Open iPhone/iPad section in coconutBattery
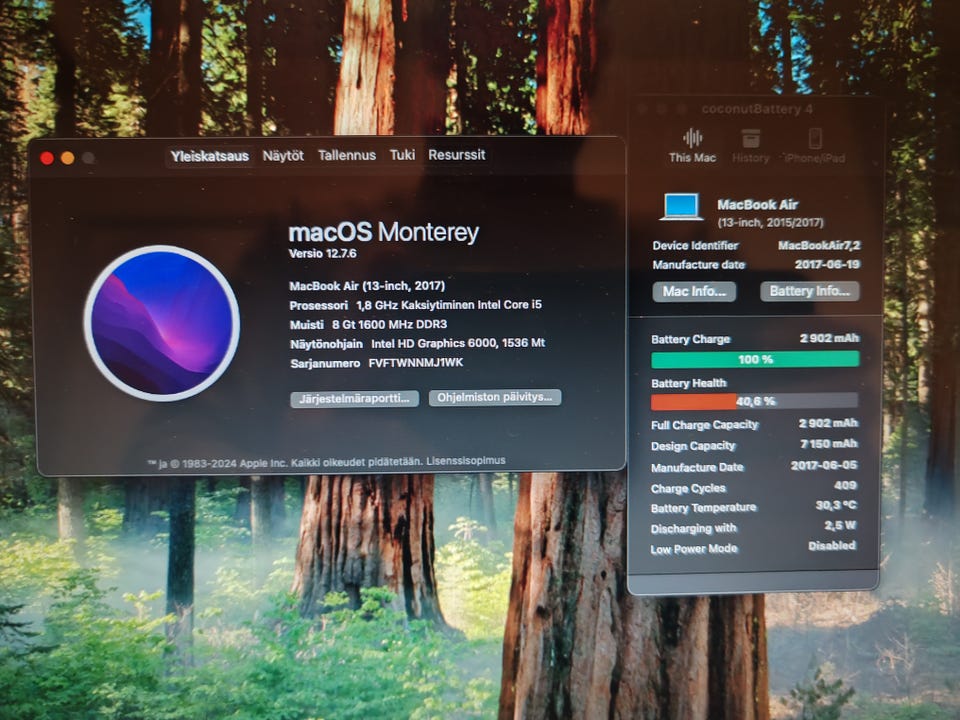 tap(815, 146)
